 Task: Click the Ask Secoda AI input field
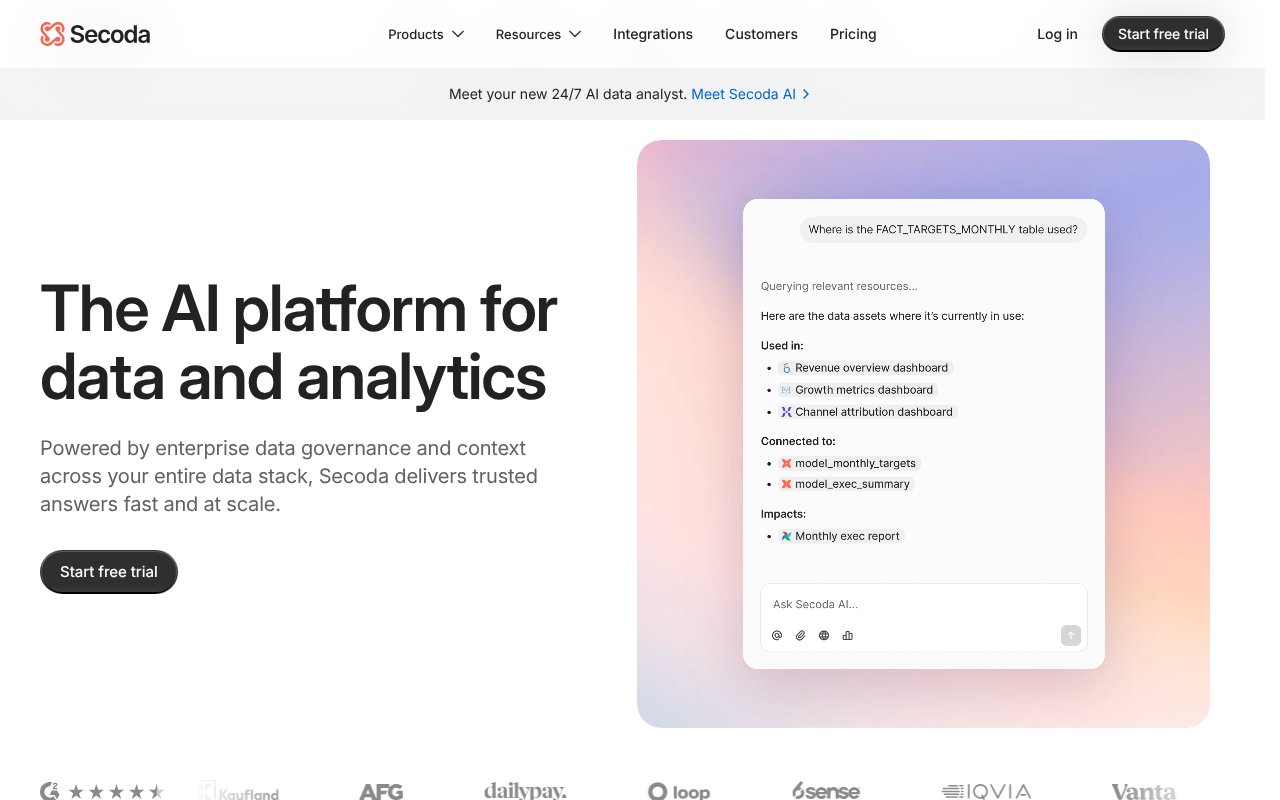coord(900,604)
